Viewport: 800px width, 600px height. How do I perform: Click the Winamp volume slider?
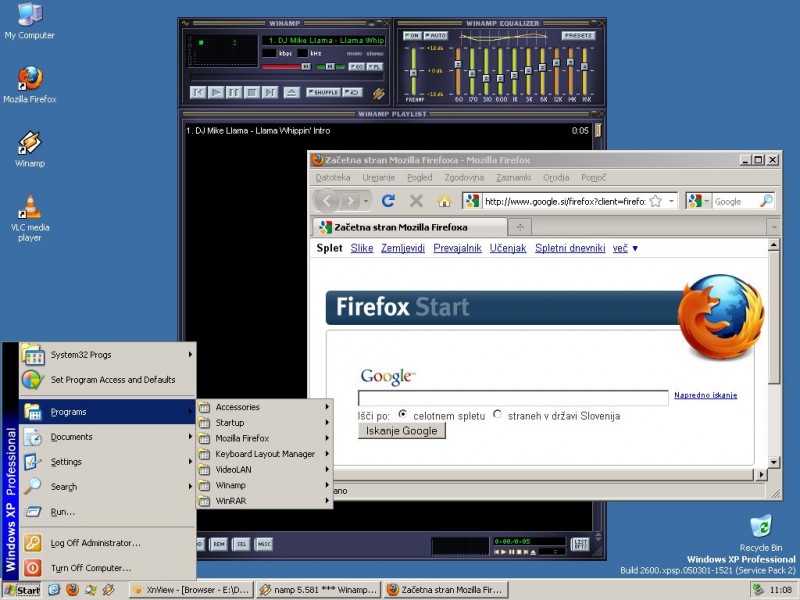pos(286,66)
